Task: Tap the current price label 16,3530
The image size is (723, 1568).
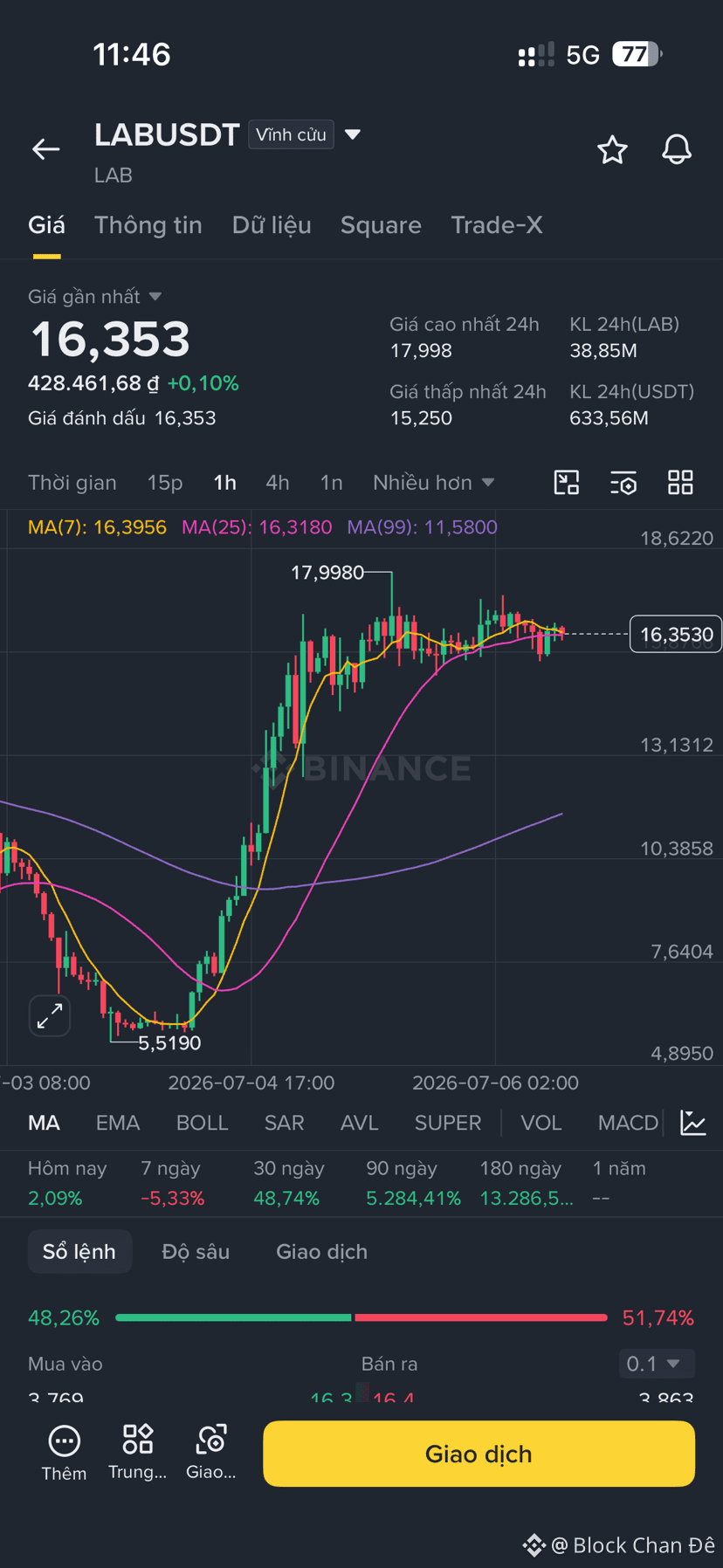Action: [676, 635]
